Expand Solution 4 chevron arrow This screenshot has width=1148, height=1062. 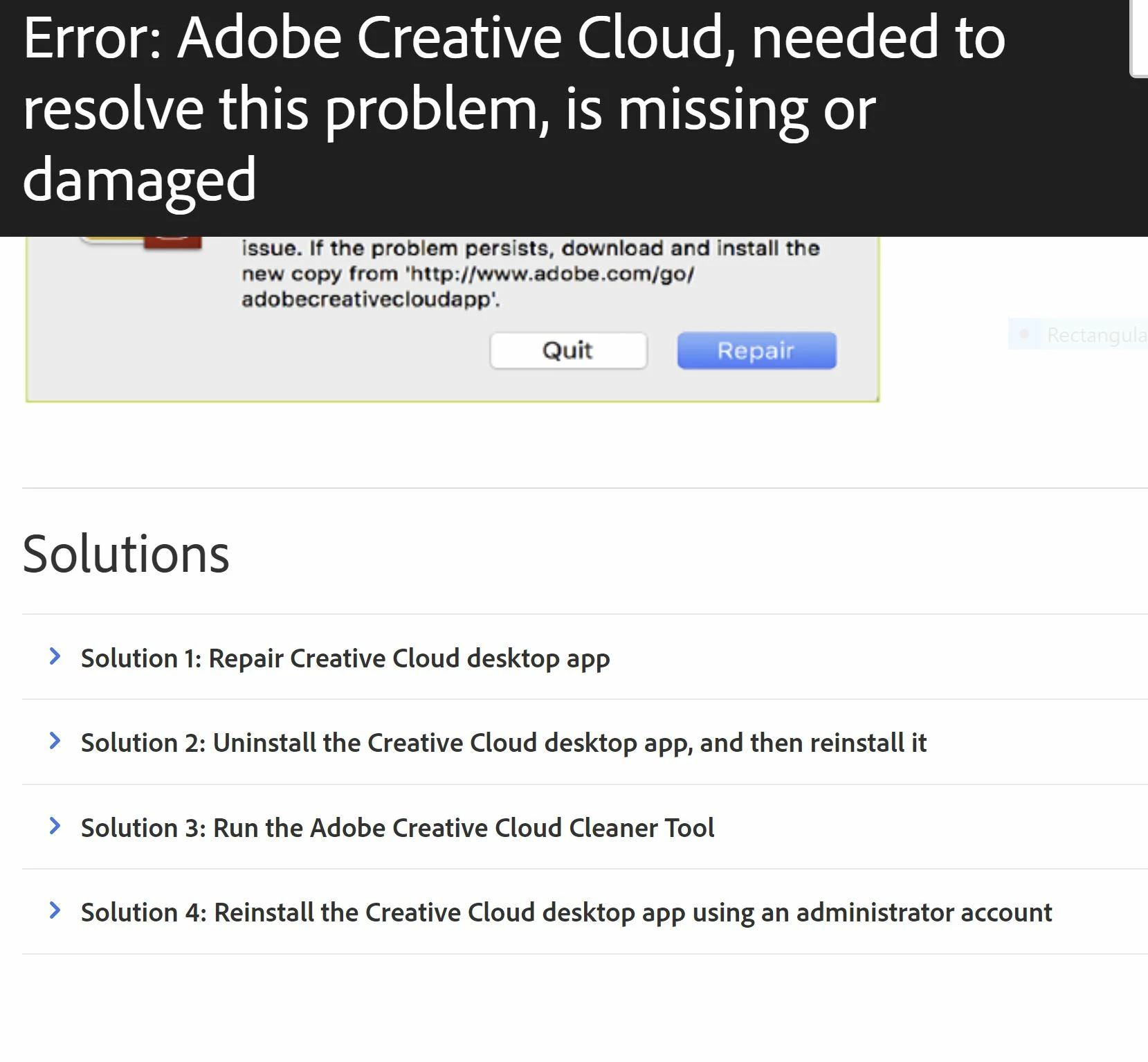[55, 910]
